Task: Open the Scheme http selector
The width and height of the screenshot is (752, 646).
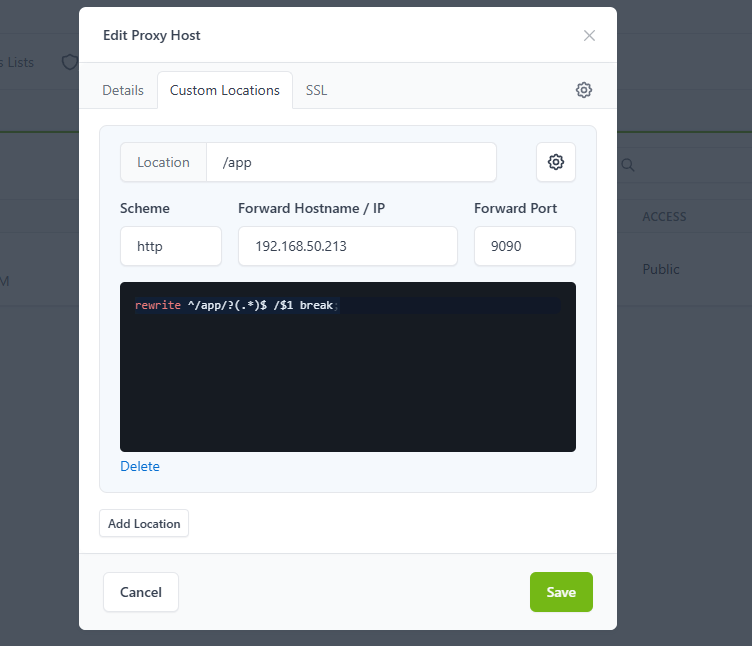Action: 171,246
